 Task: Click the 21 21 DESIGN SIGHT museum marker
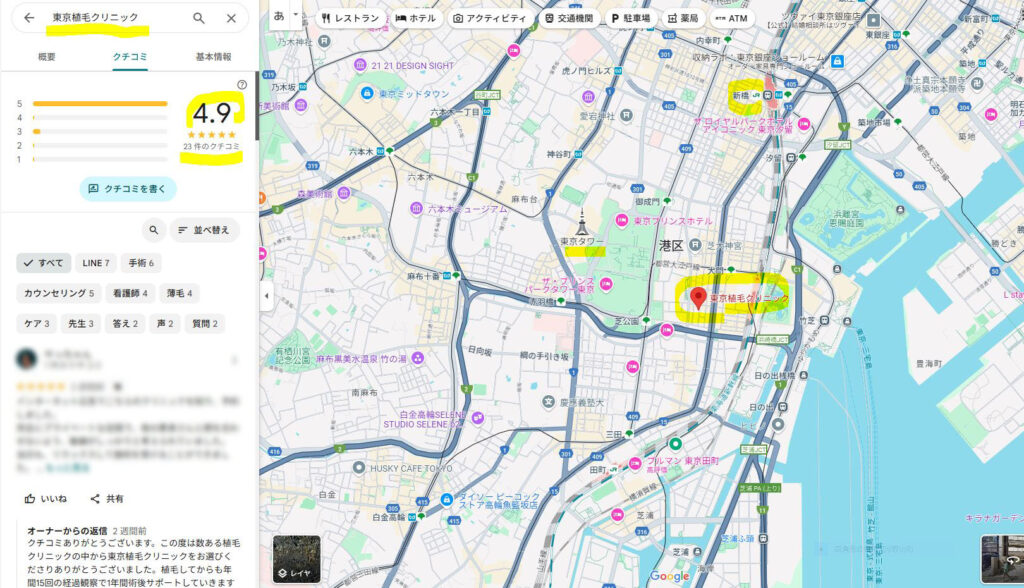(360, 65)
